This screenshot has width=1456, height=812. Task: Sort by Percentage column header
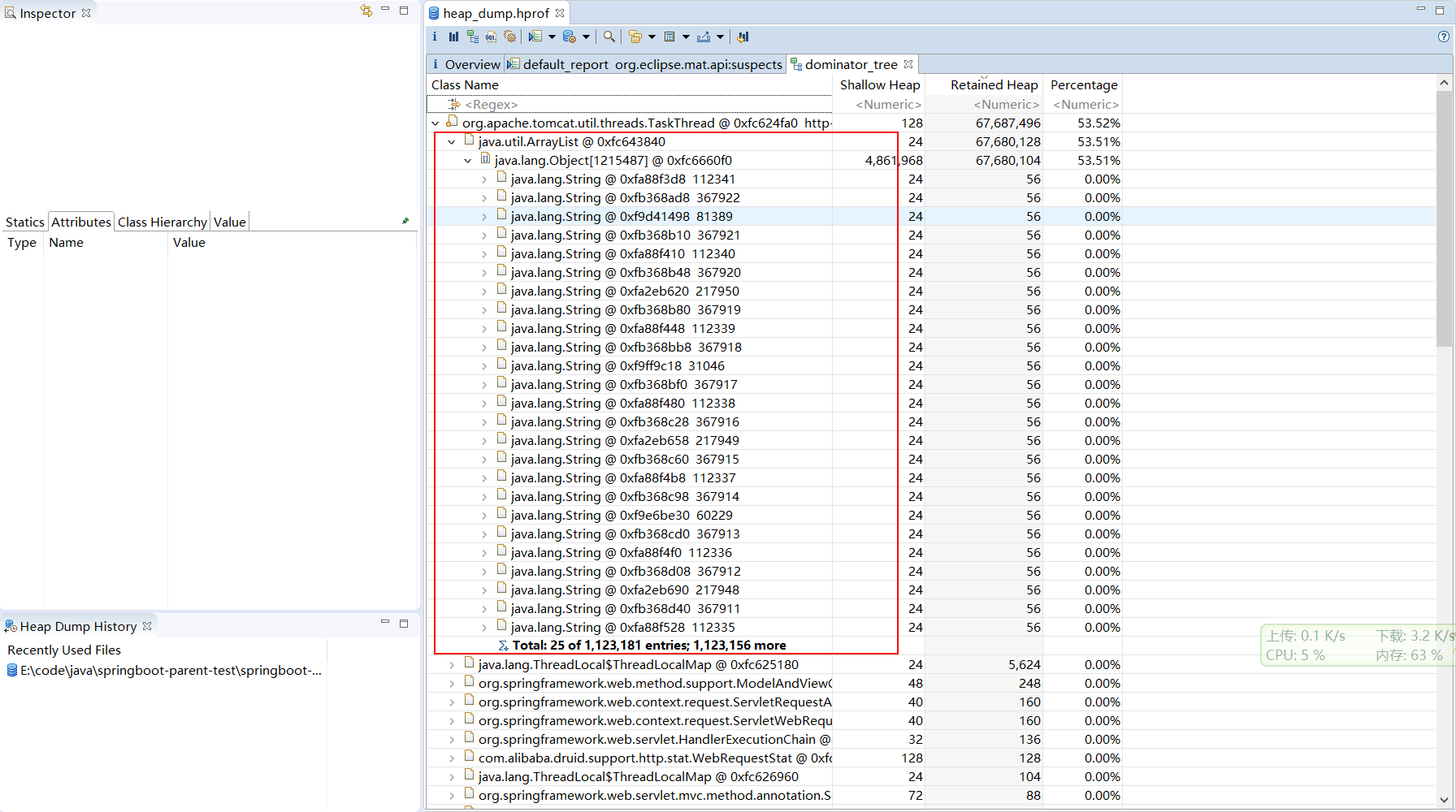[x=1084, y=84]
